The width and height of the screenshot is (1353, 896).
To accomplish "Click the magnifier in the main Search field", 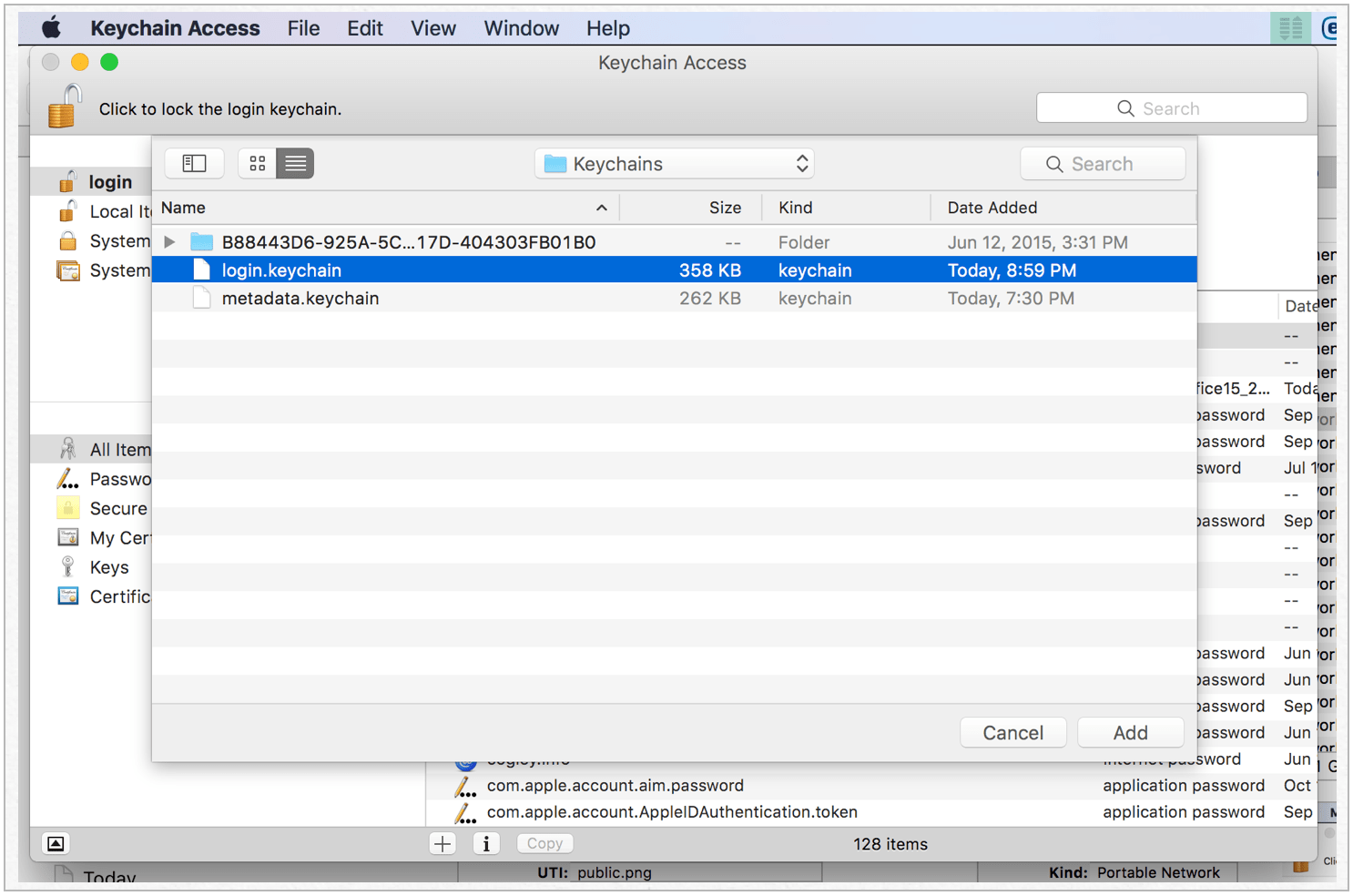I will [x=1125, y=108].
